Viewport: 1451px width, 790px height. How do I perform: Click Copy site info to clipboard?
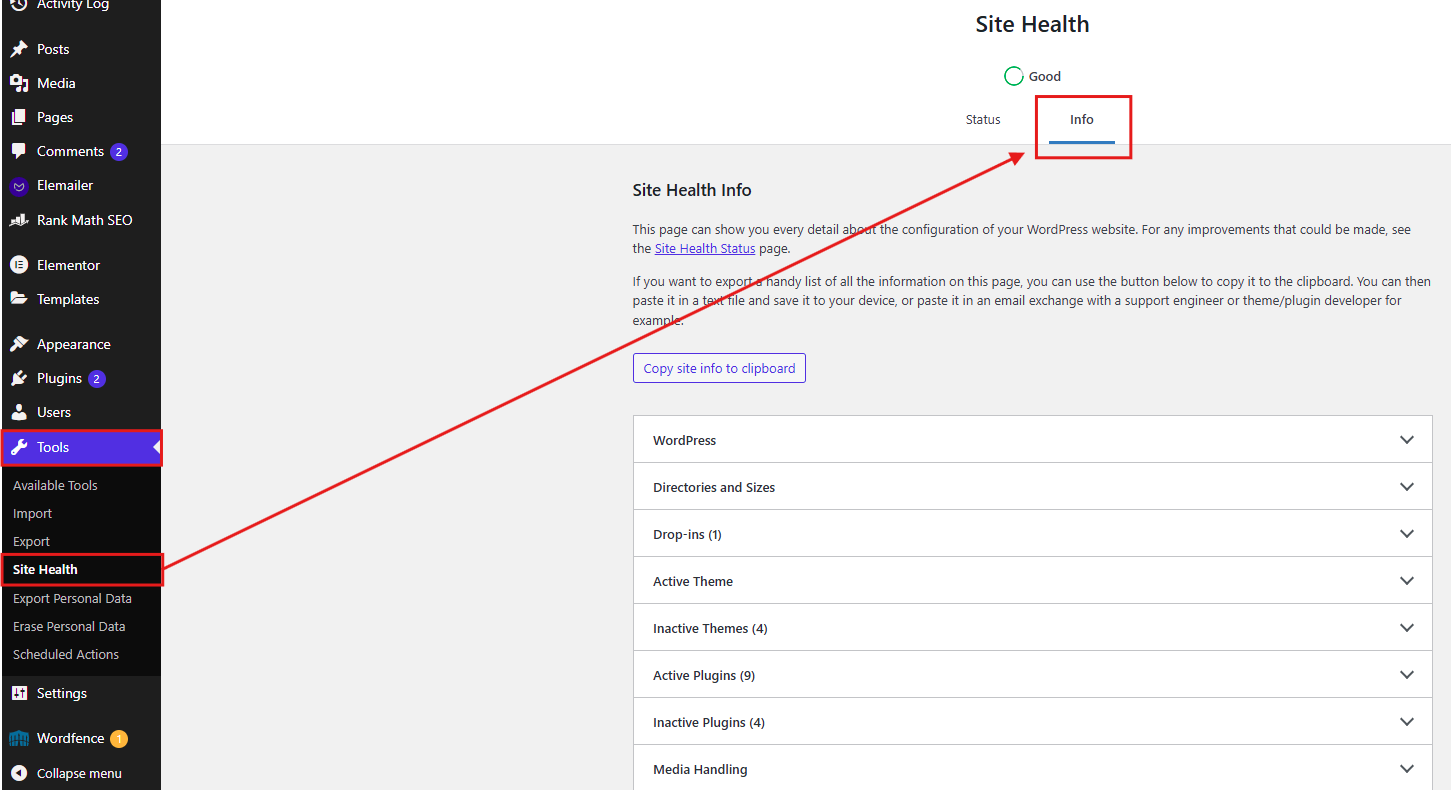(x=719, y=368)
